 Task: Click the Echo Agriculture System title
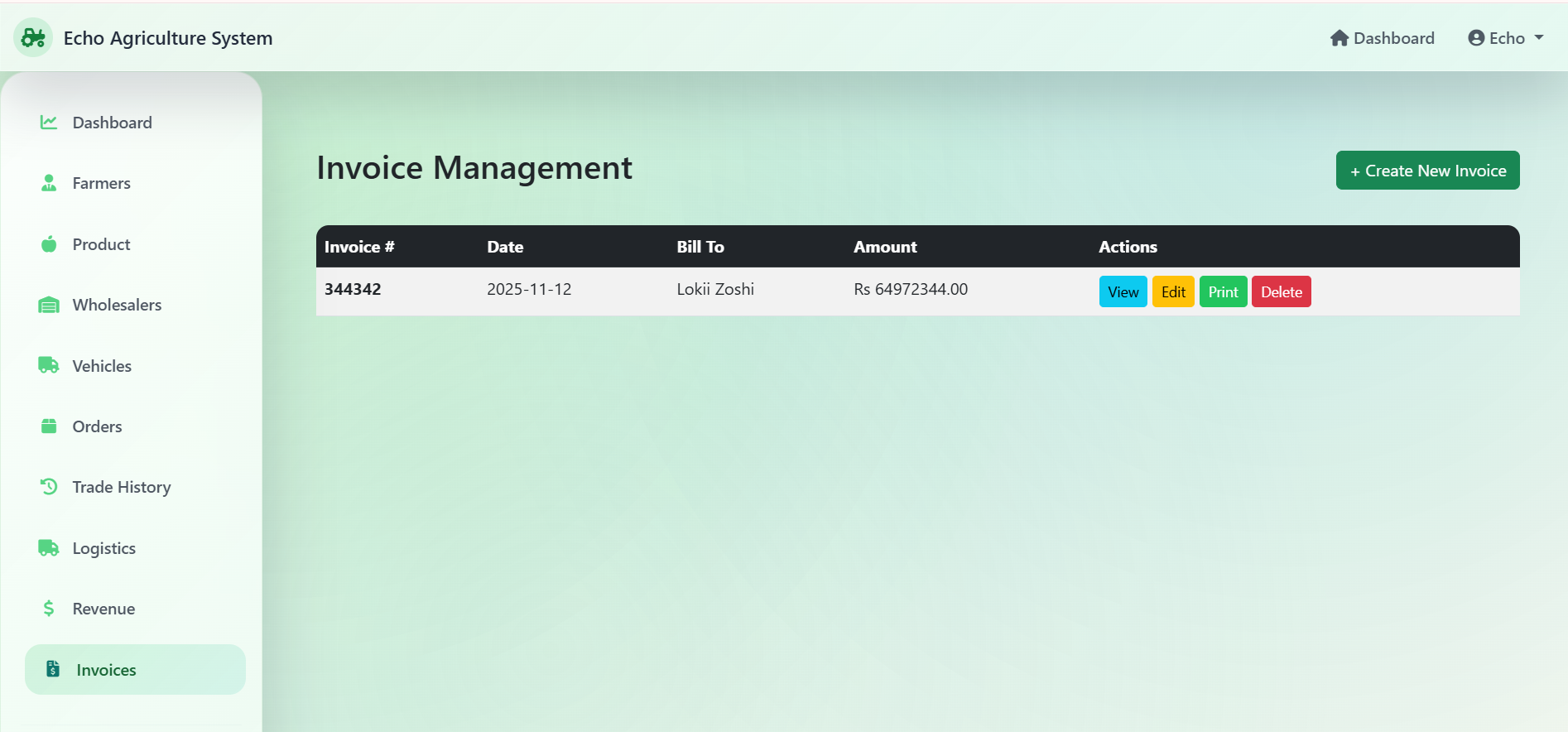coord(168,38)
